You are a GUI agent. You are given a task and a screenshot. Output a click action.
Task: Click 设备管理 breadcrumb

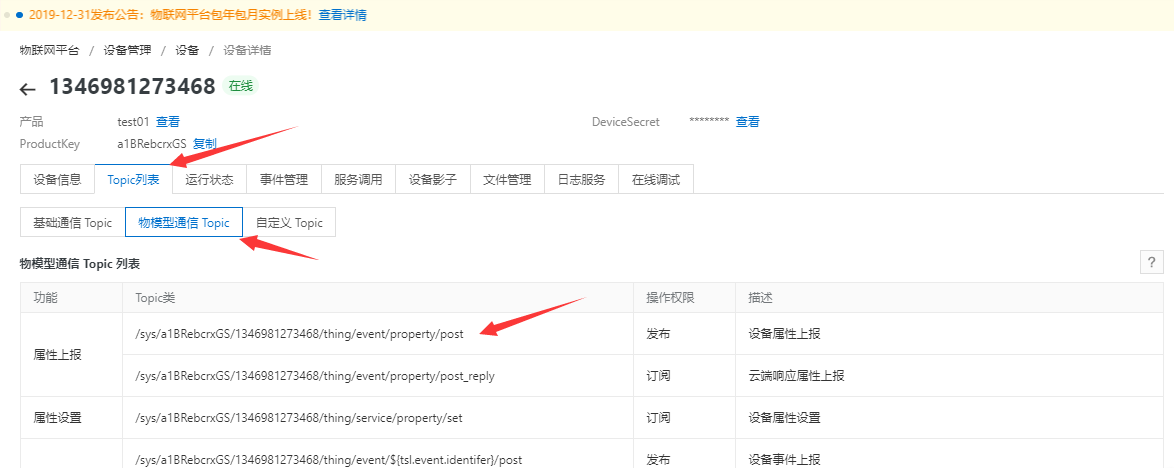coord(127,50)
